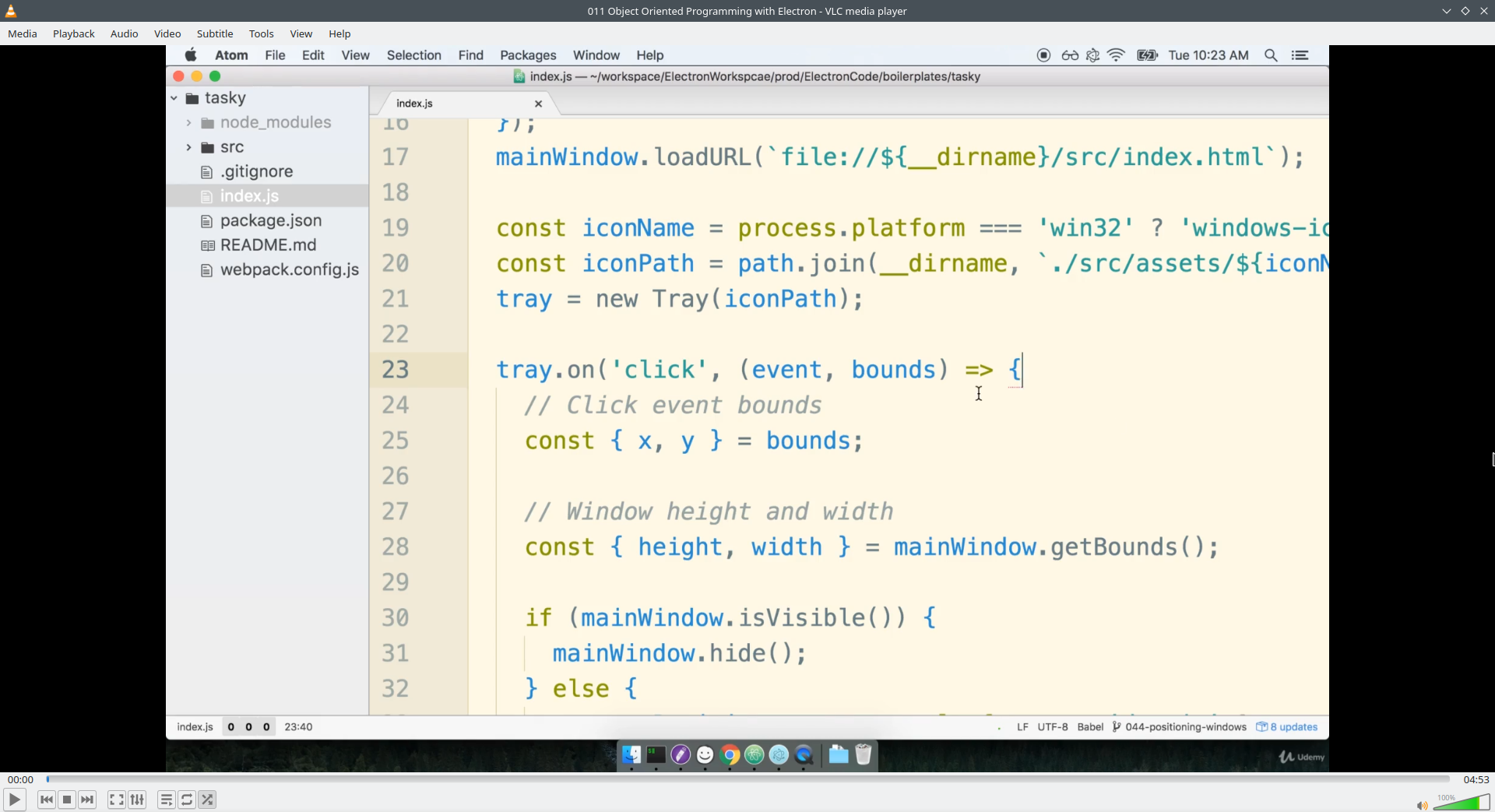Click the linter 0 0 0 counts
1495x812 pixels.
248,727
